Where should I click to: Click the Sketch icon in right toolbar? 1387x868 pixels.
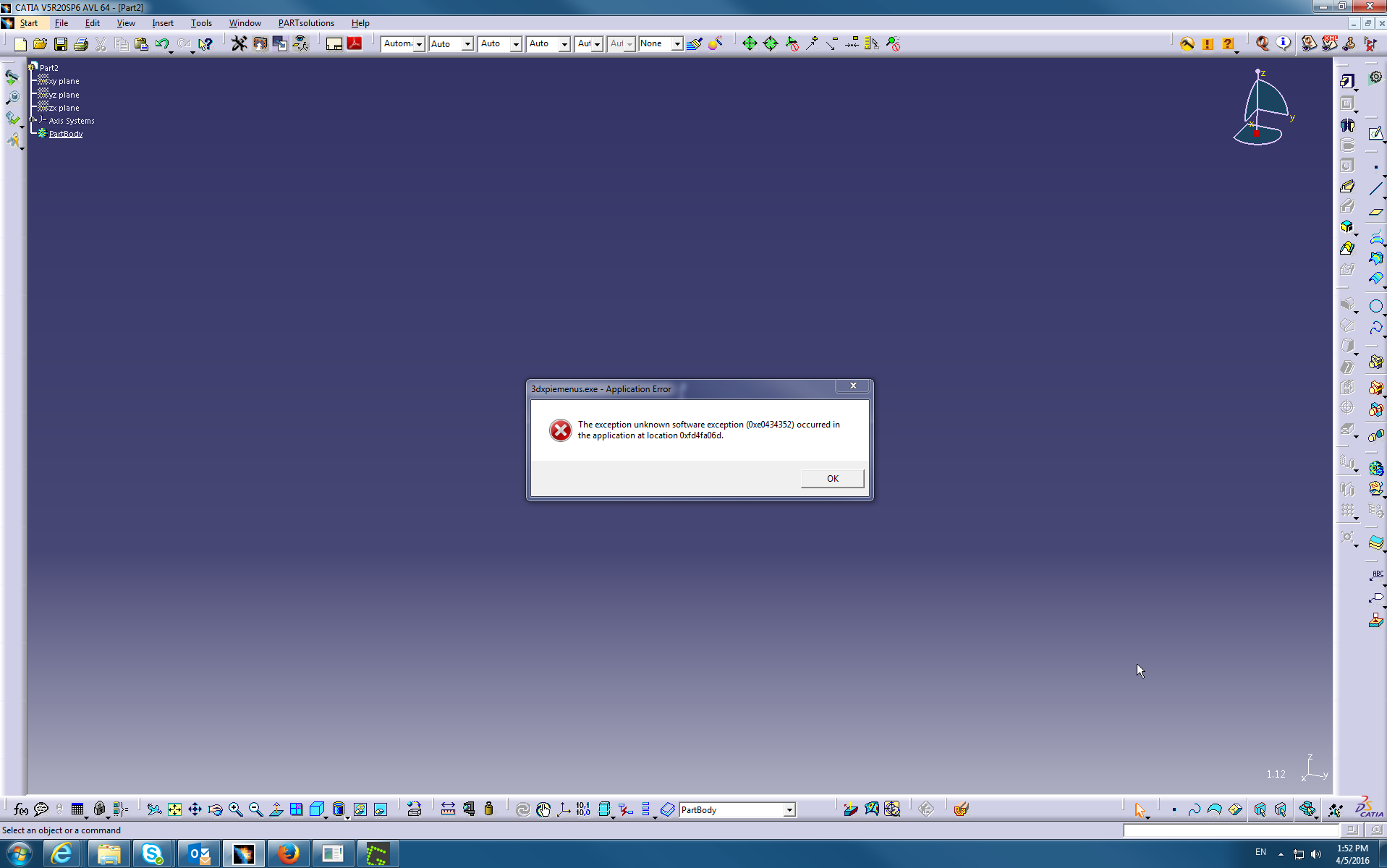pos(1375,135)
